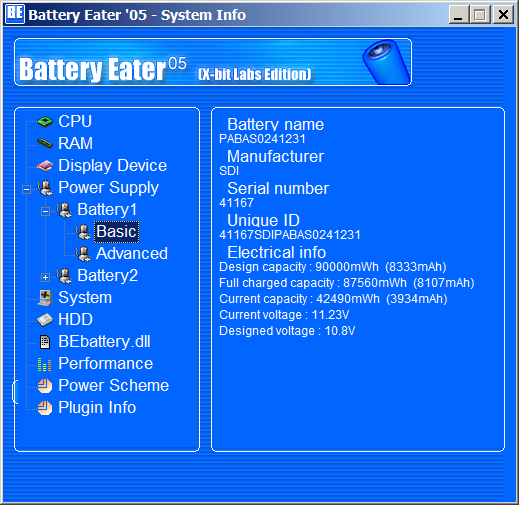Select the Power Supply label
This screenshot has width=519, height=505.
click(109, 188)
